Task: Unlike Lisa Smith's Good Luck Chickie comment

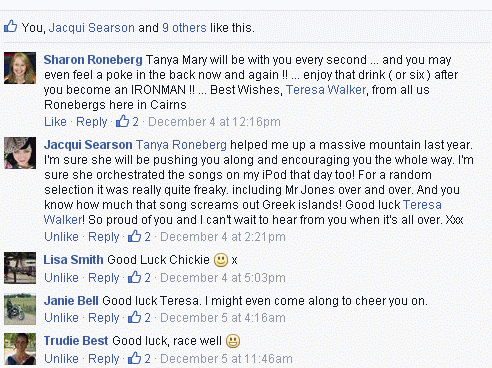Action: (x=61, y=278)
